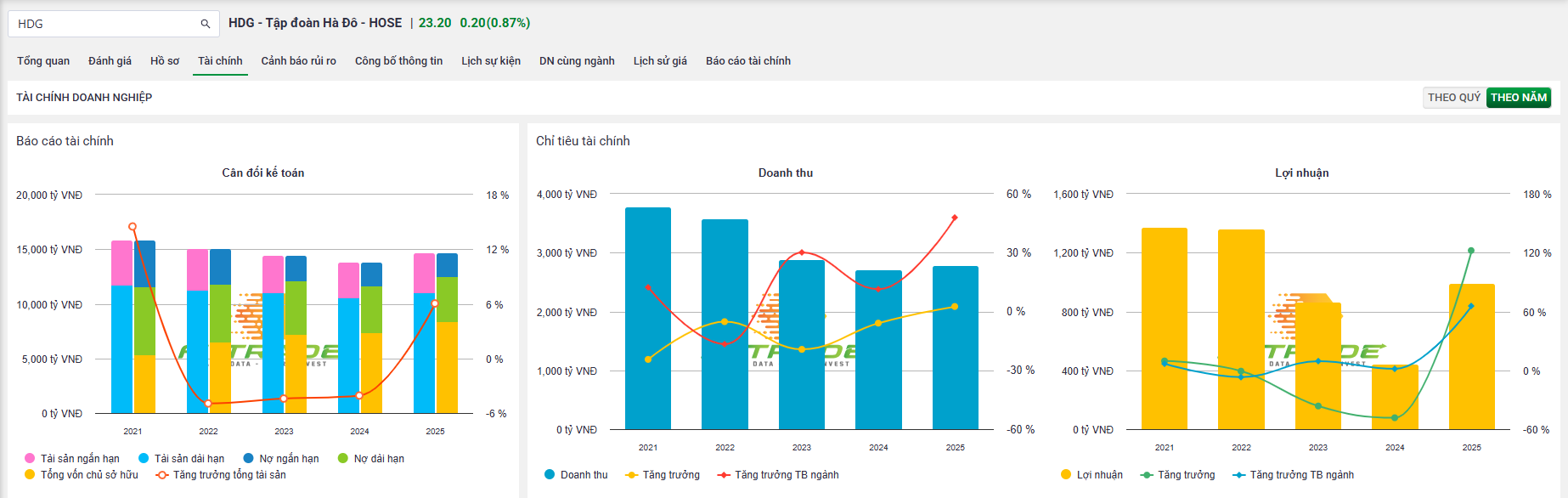1568x498 pixels.
Task: Click the 2021 Doanh thu bar
Action: coord(648,319)
